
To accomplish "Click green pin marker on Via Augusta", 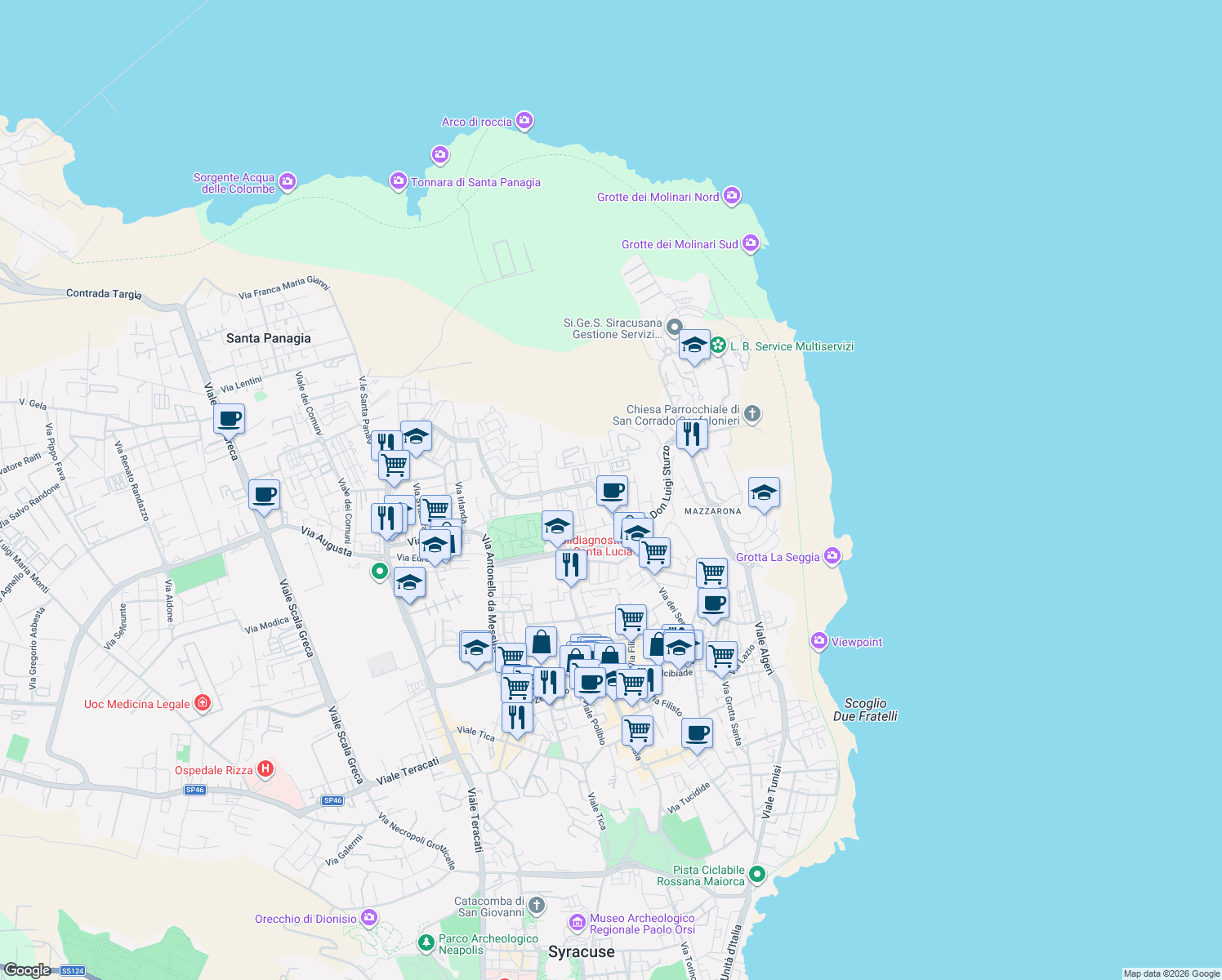I will tap(379, 572).
